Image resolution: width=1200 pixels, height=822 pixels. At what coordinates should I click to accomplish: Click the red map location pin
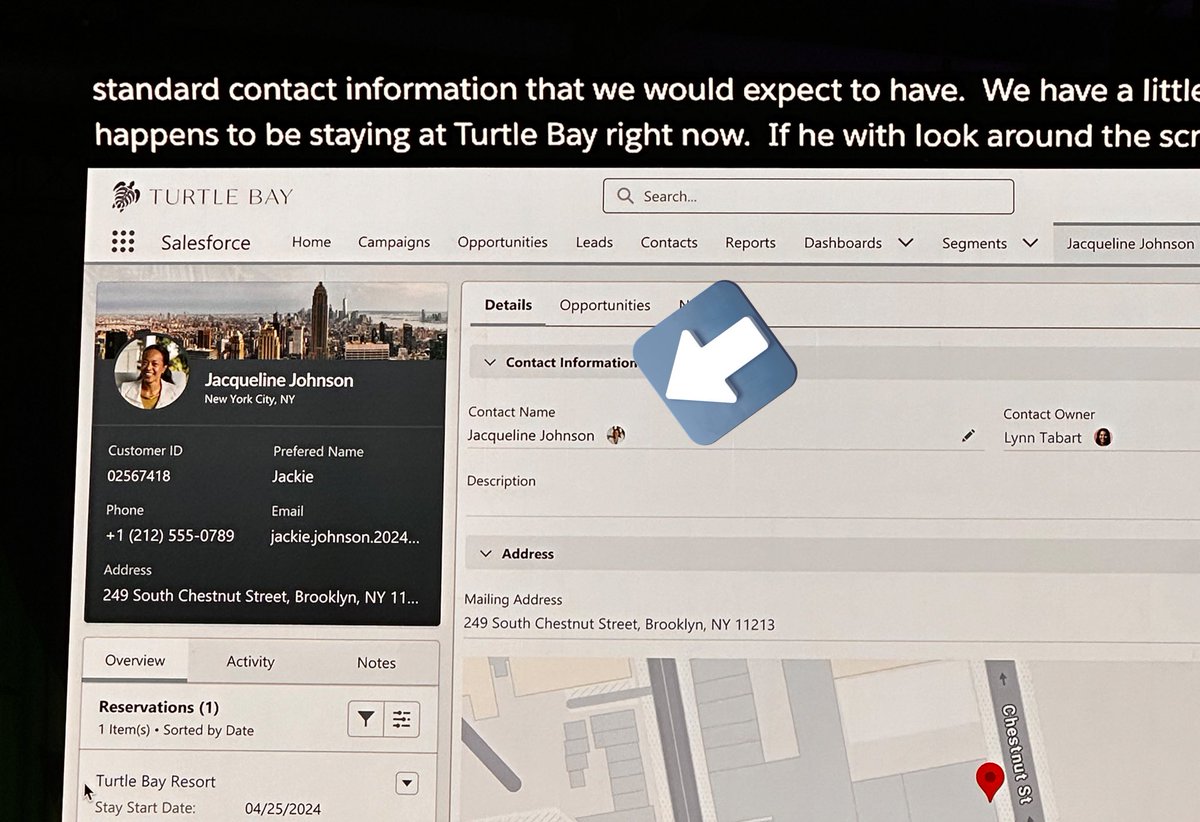coord(989,781)
